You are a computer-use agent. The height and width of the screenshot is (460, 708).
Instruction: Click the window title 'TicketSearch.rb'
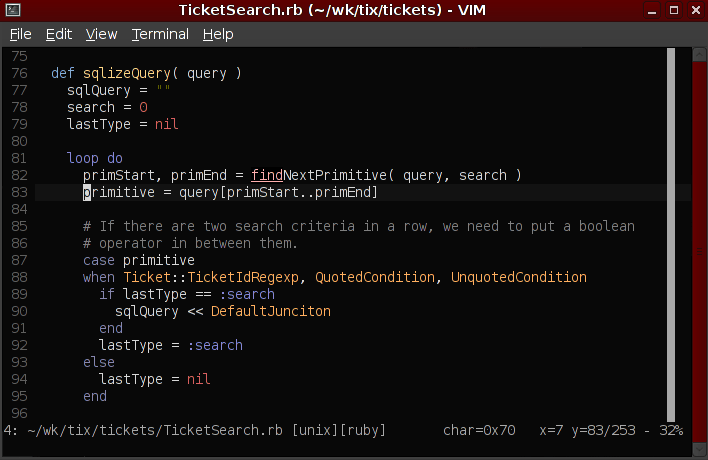[x=240, y=10]
